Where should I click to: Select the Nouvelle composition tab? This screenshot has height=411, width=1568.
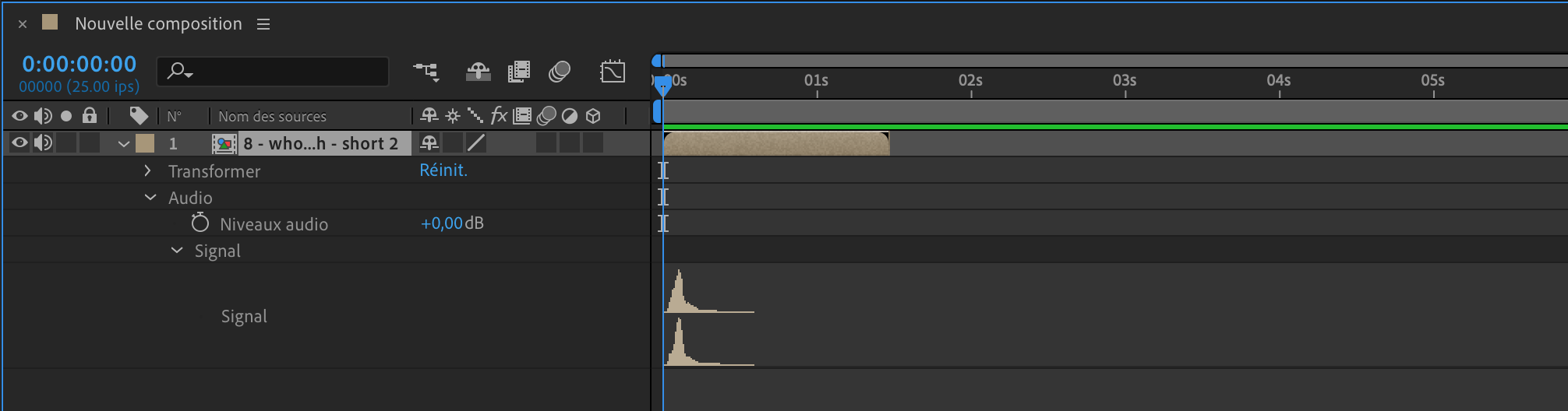[158, 24]
